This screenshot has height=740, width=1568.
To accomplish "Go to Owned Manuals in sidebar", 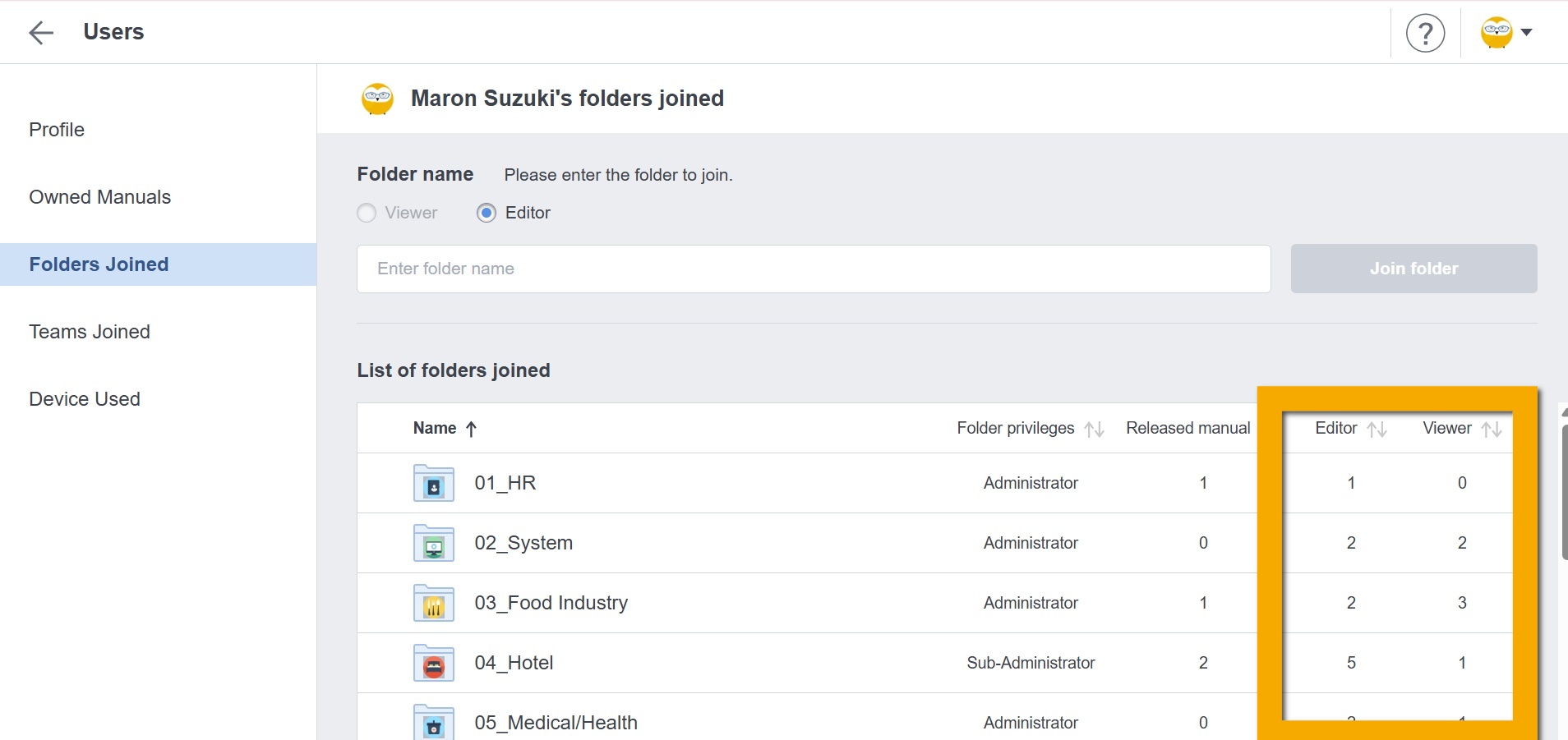I will click(100, 197).
